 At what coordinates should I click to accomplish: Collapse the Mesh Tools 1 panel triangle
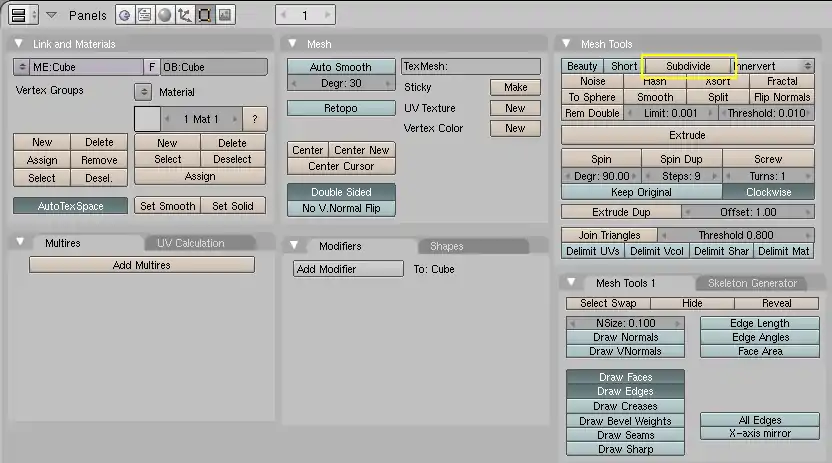coord(571,283)
